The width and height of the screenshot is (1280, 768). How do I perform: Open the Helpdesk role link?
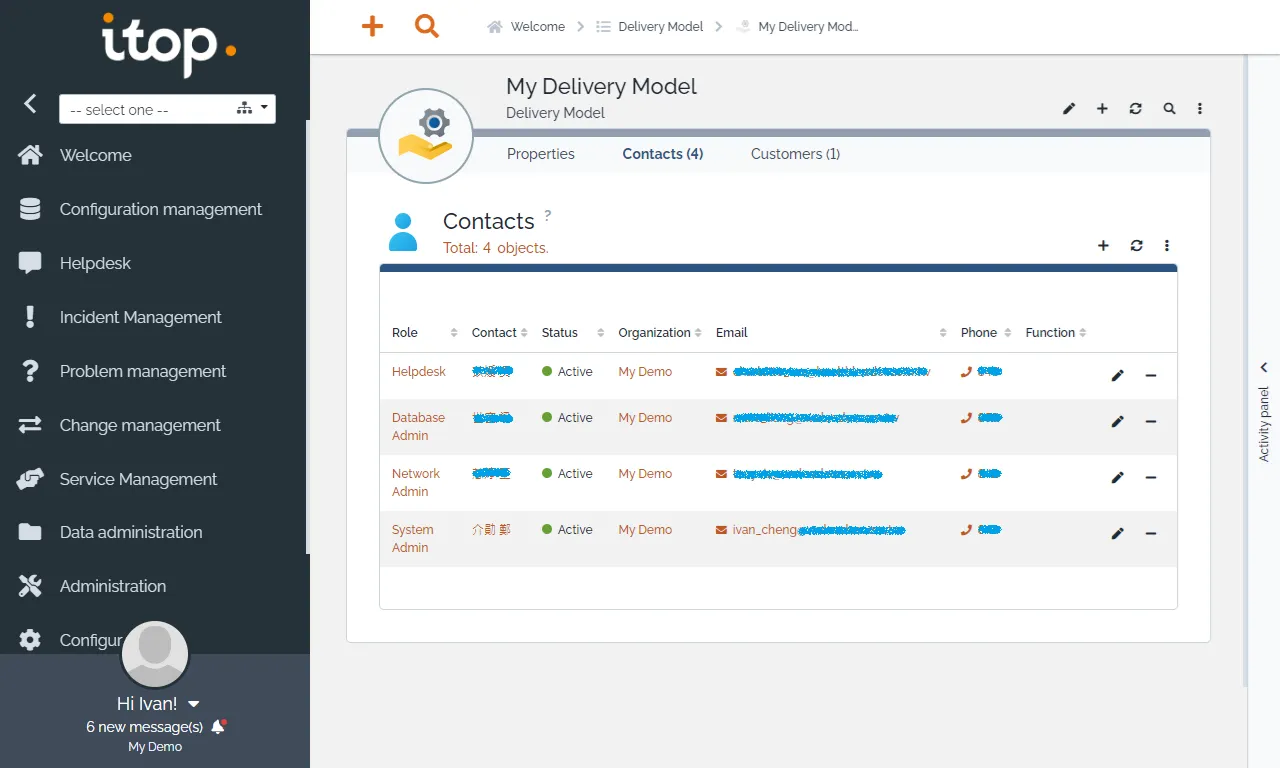click(x=419, y=371)
